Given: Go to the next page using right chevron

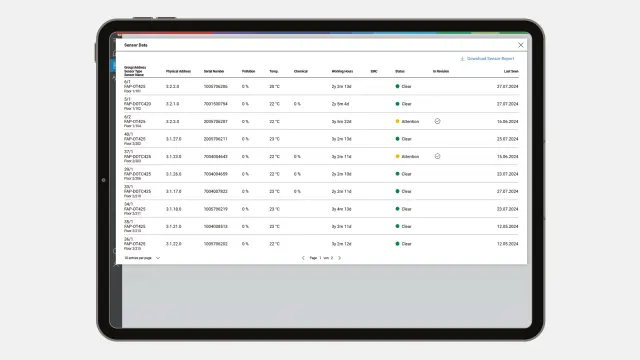Looking at the screenshot, I should tap(339, 258).
